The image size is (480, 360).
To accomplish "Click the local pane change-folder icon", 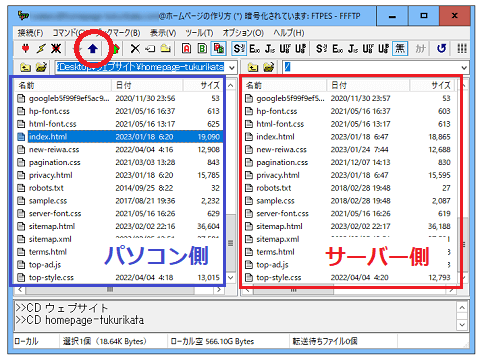I will (41, 68).
